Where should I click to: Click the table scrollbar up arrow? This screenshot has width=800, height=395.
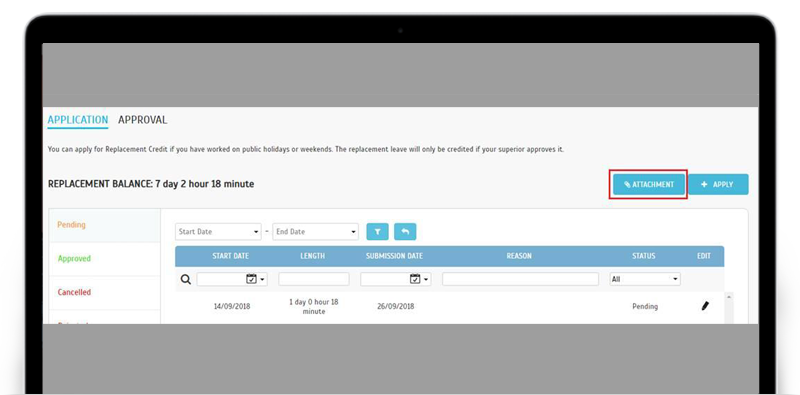(x=729, y=297)
